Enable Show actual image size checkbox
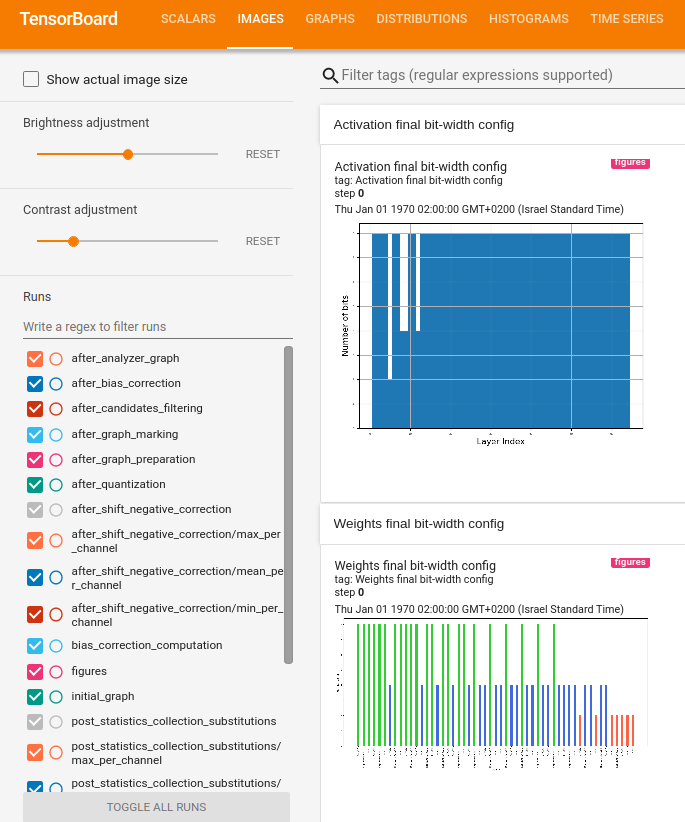 [x=31, y=79]
